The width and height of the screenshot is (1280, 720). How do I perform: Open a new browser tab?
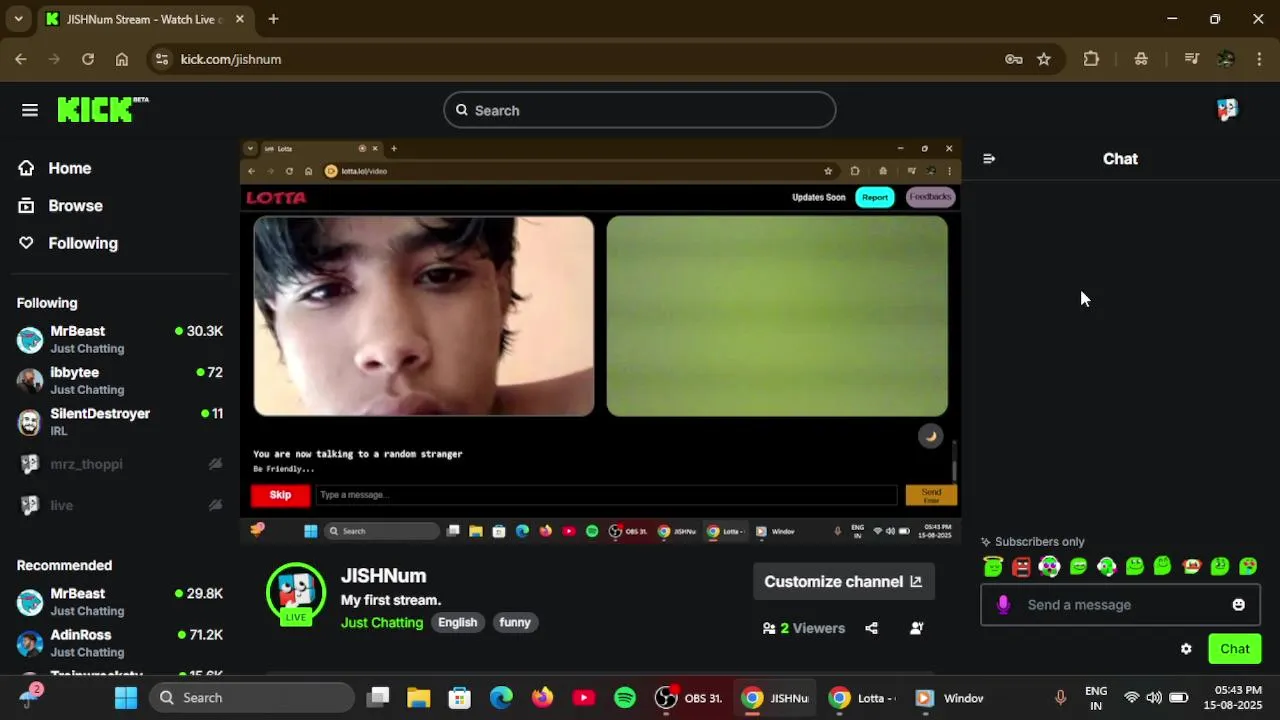(273, 19)
